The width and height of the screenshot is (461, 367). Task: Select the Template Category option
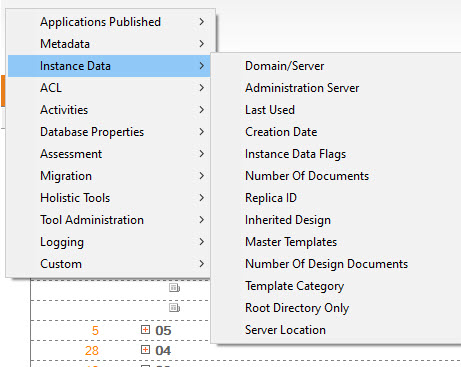coord(337,286)
